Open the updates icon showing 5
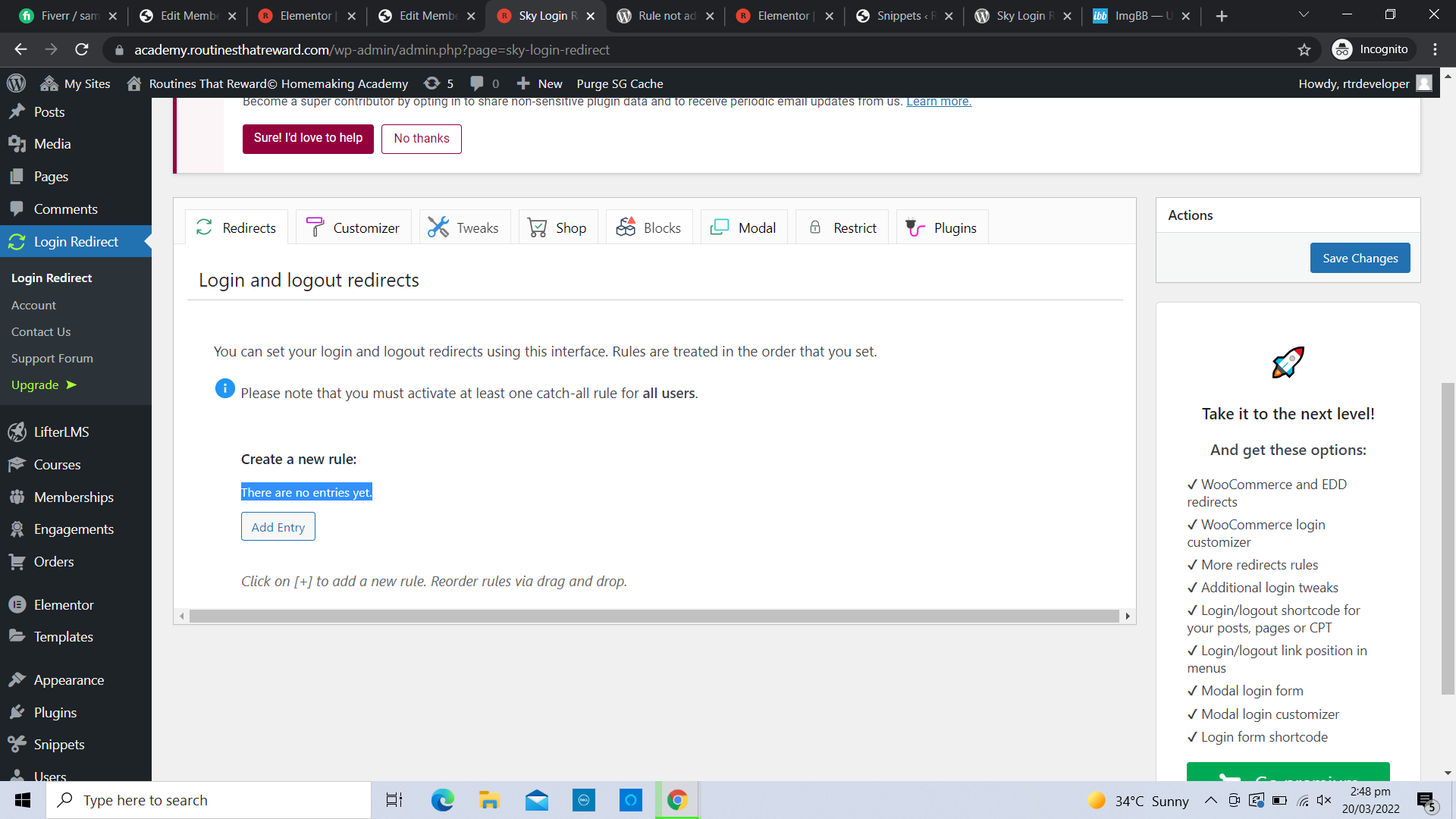Viewport: 1456px width, 819px height. pyautogui.click(x=439, y=83)
